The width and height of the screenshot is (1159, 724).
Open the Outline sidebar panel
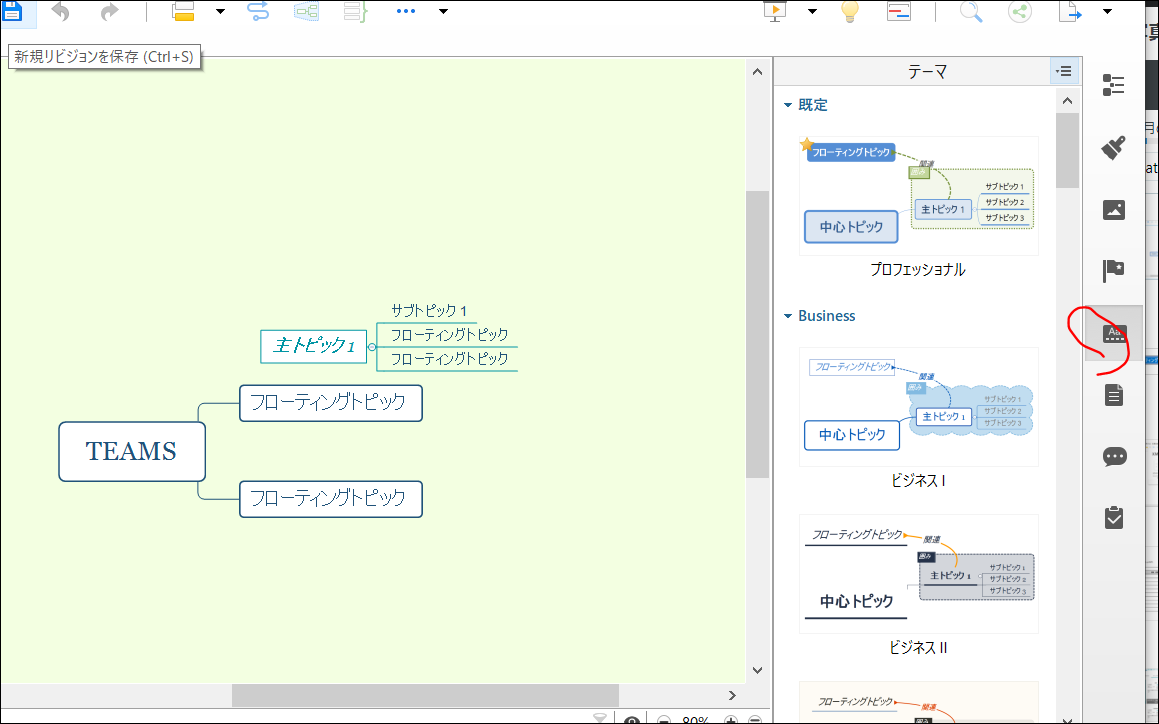coord(1113,85)
